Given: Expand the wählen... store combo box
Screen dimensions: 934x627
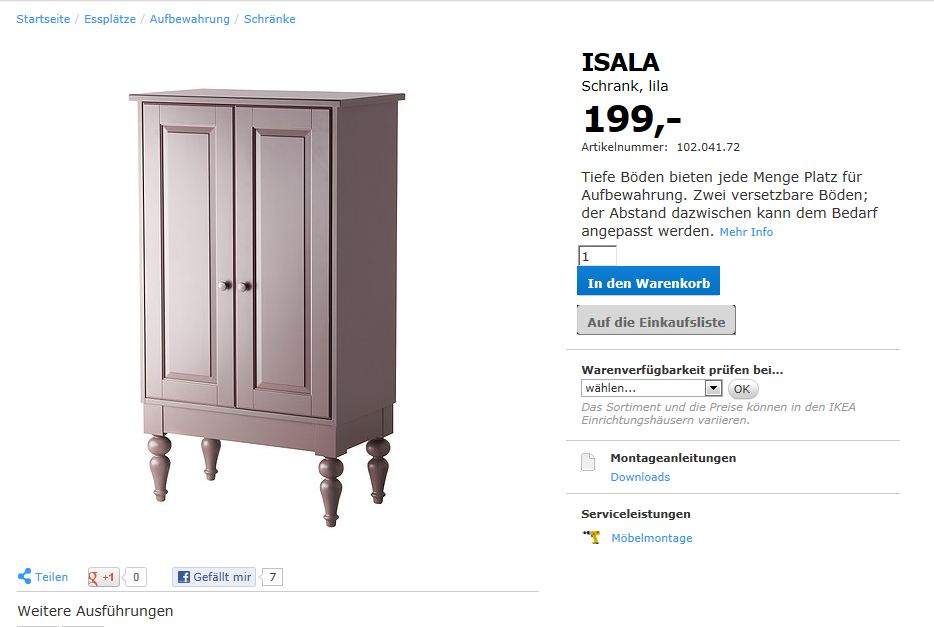Looking at the screenshot, I should click(652, 388).
